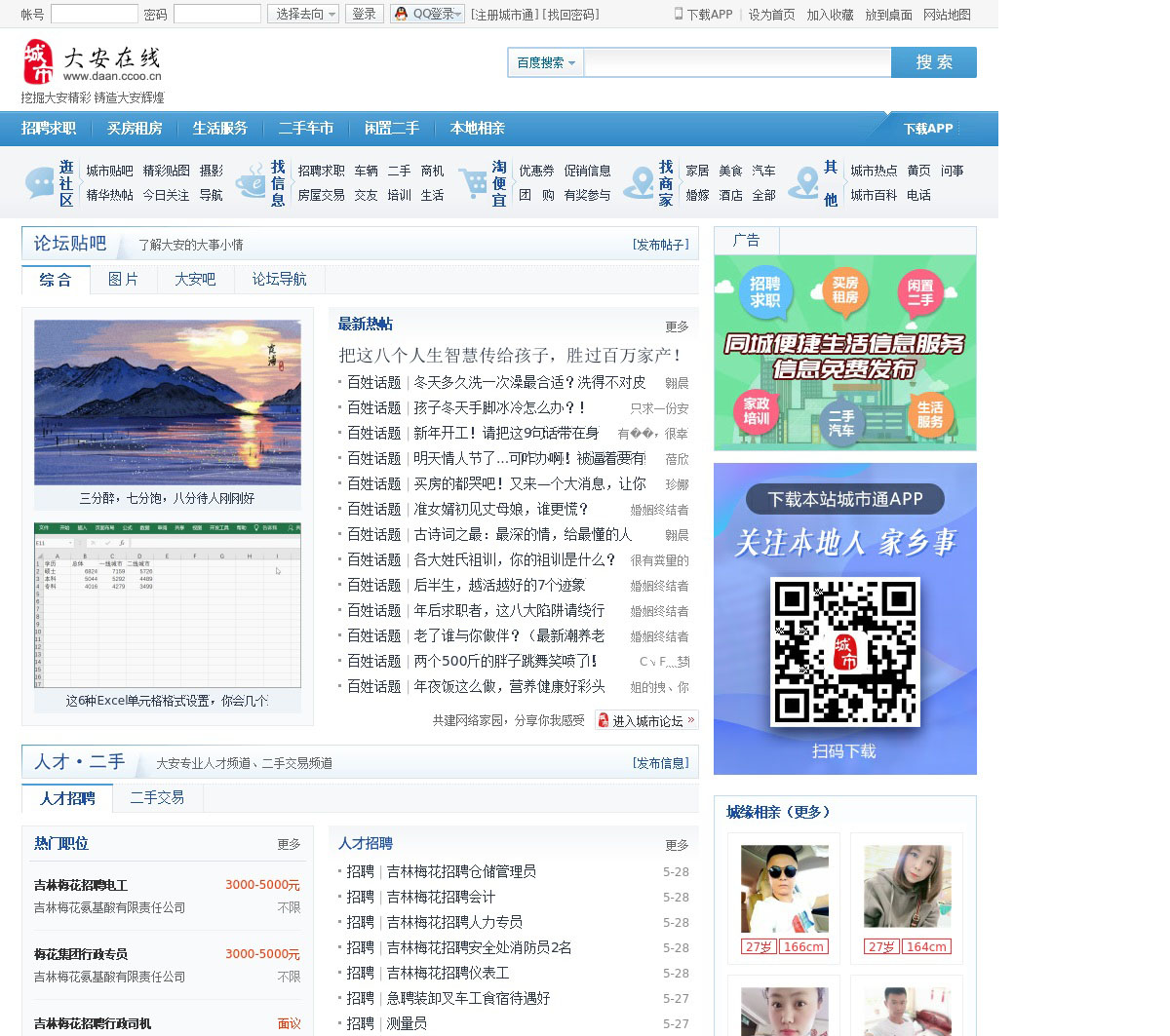Click the map pin merchants section icon
The width and height of the screenshot is (1170, 1036).
(640, 182)
